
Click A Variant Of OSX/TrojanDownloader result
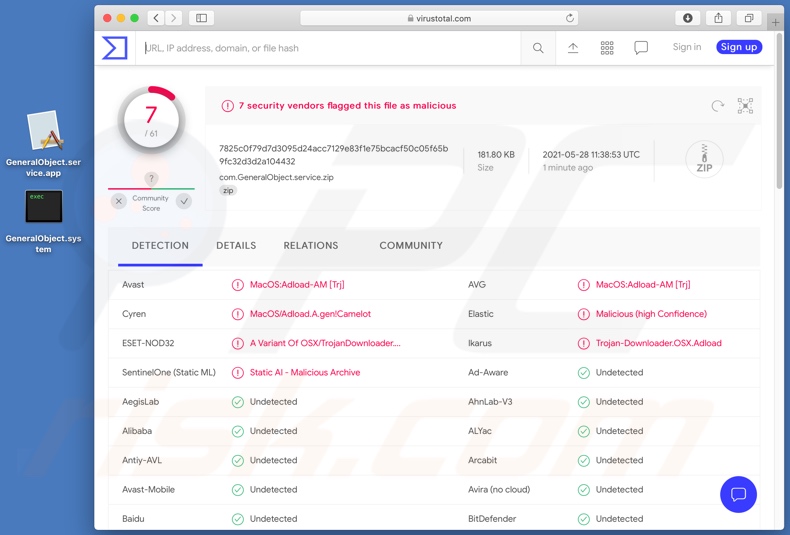coord(325,343)
